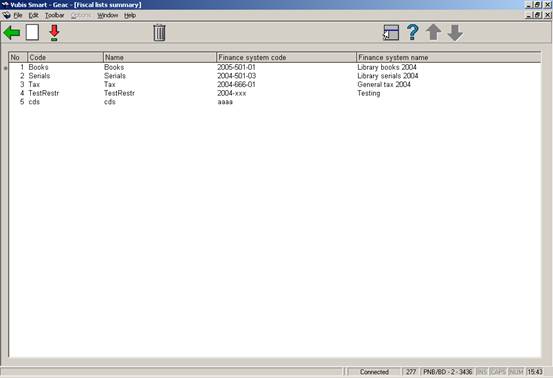The image size is (553, 378).
Task: Open the Toolbar menu
Action: pos(55,15)
